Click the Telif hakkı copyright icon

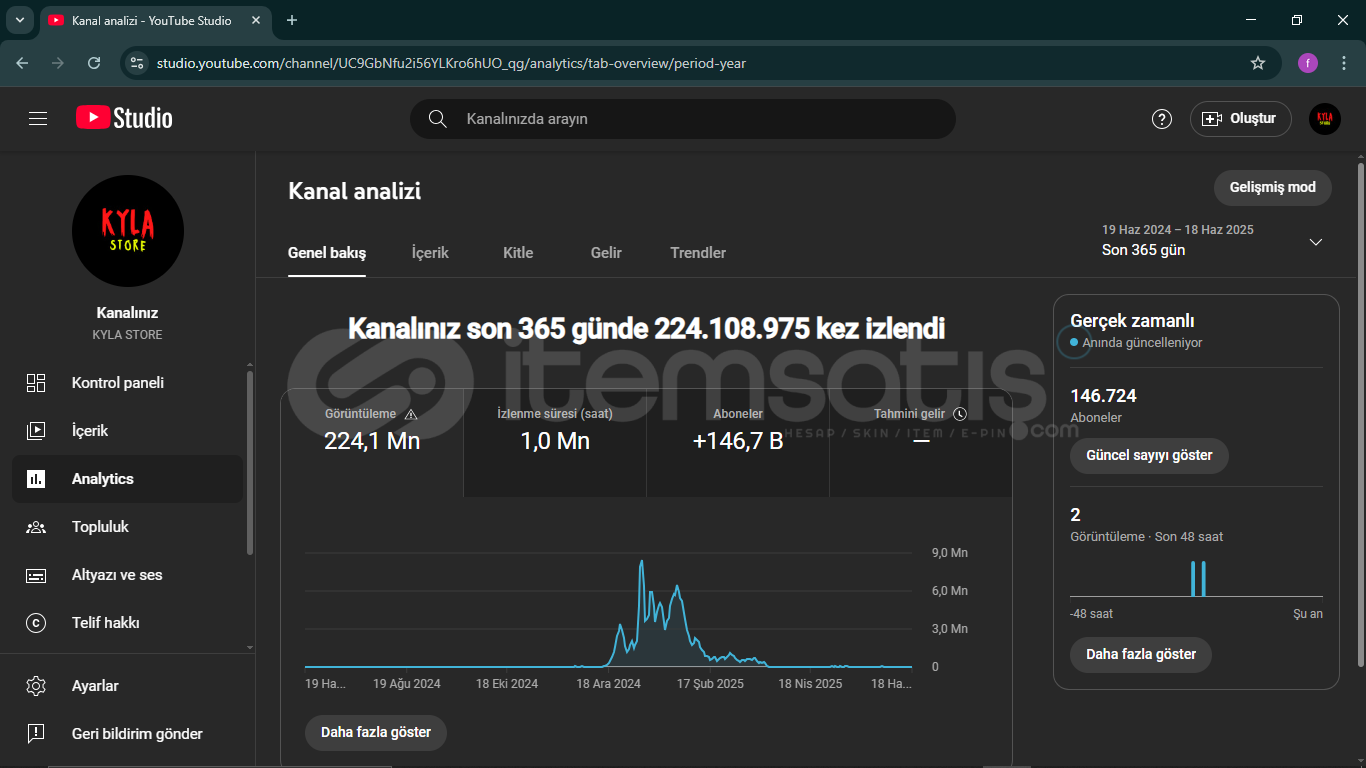[36, 623]
